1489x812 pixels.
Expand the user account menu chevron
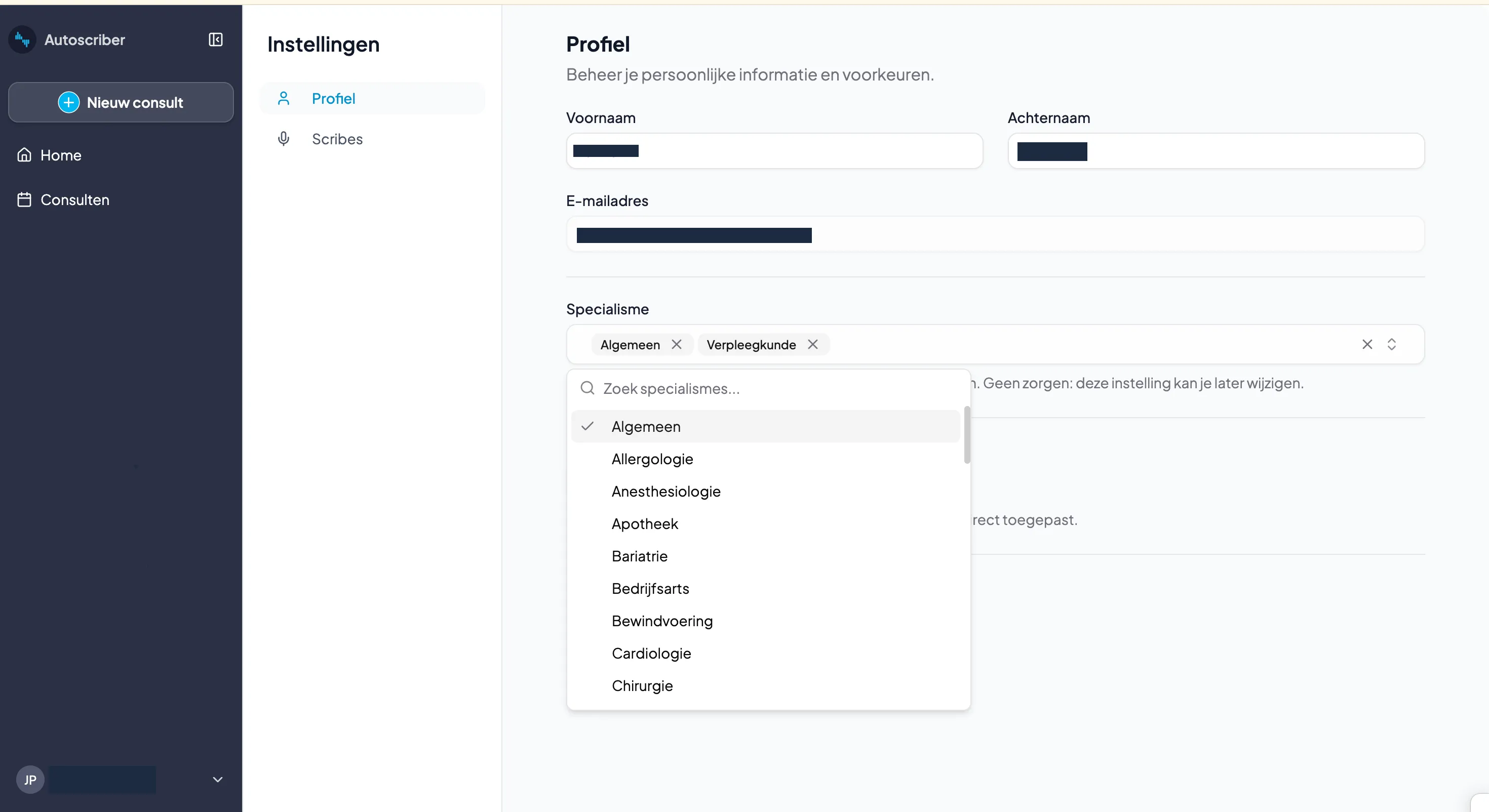[x=217, y=780]
